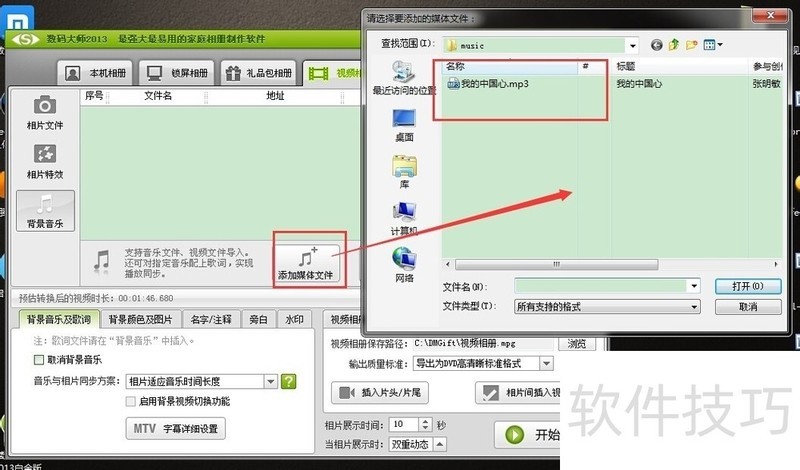Select file 我的中国心.mp3

coord(488,84)
